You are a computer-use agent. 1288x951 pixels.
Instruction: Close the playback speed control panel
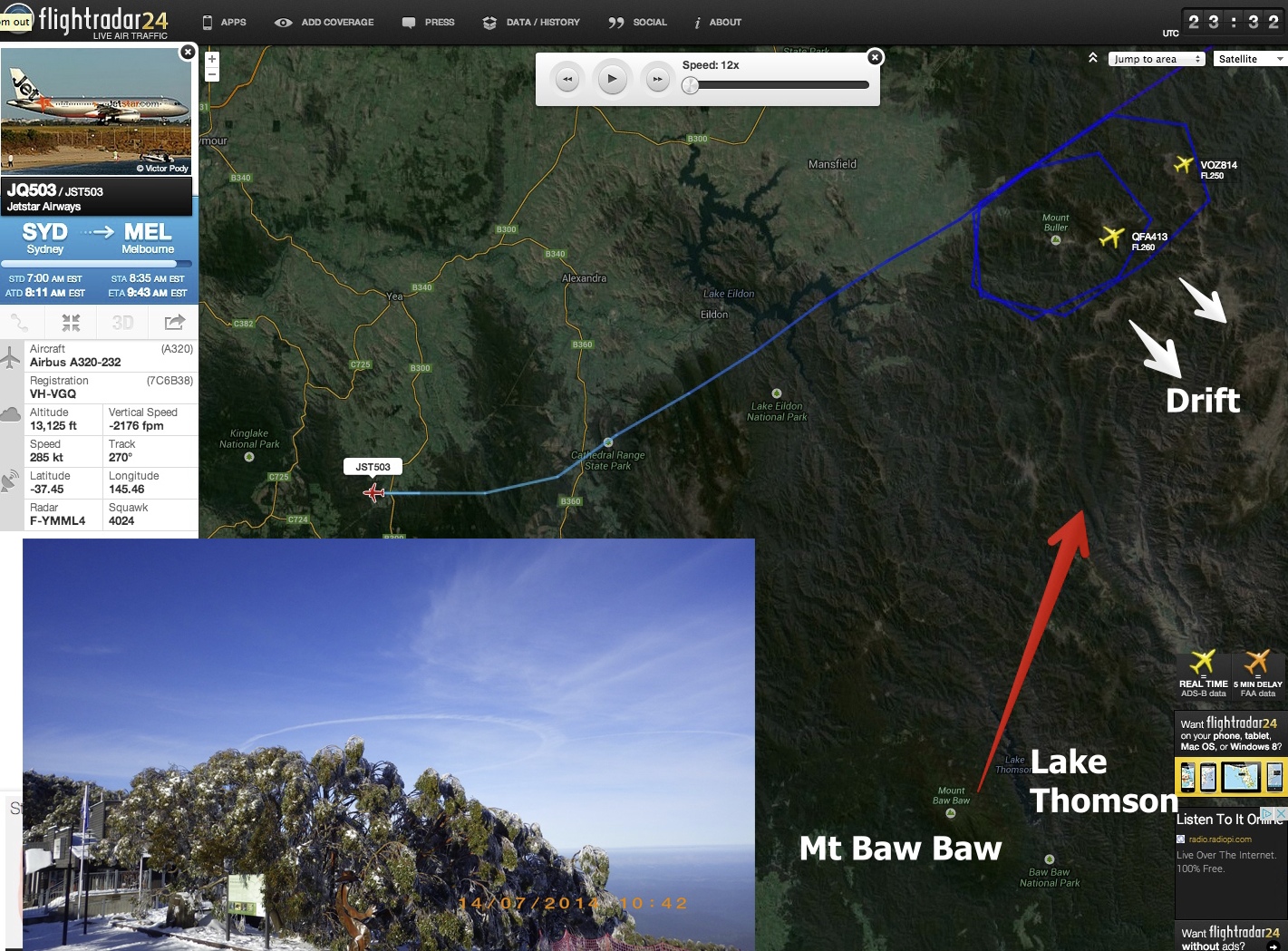click(875, 57)
